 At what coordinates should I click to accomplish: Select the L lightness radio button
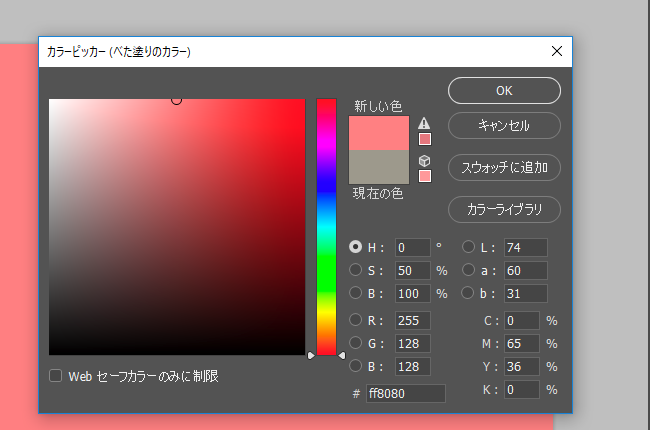(468, 247)
